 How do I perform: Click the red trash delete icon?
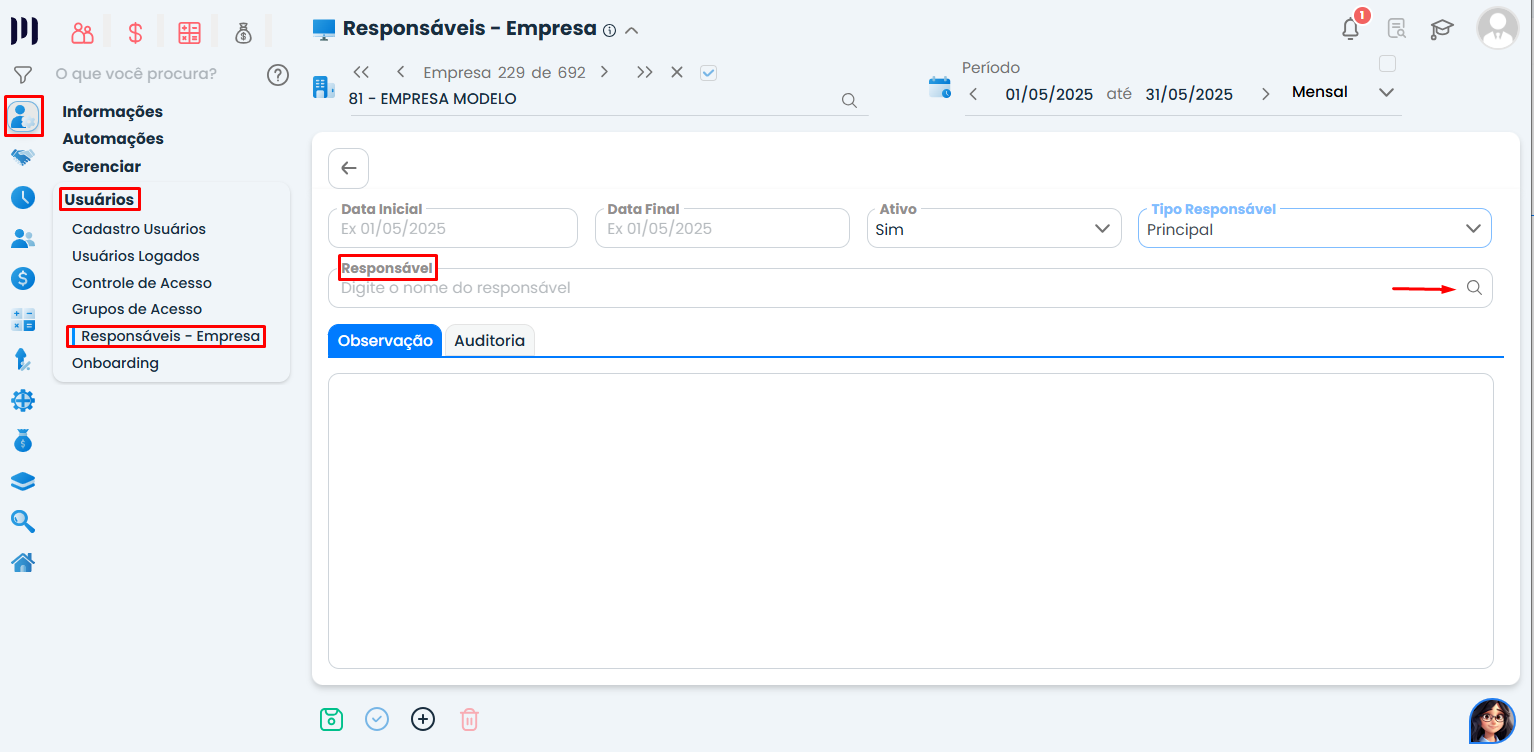(x=469, y=719)
